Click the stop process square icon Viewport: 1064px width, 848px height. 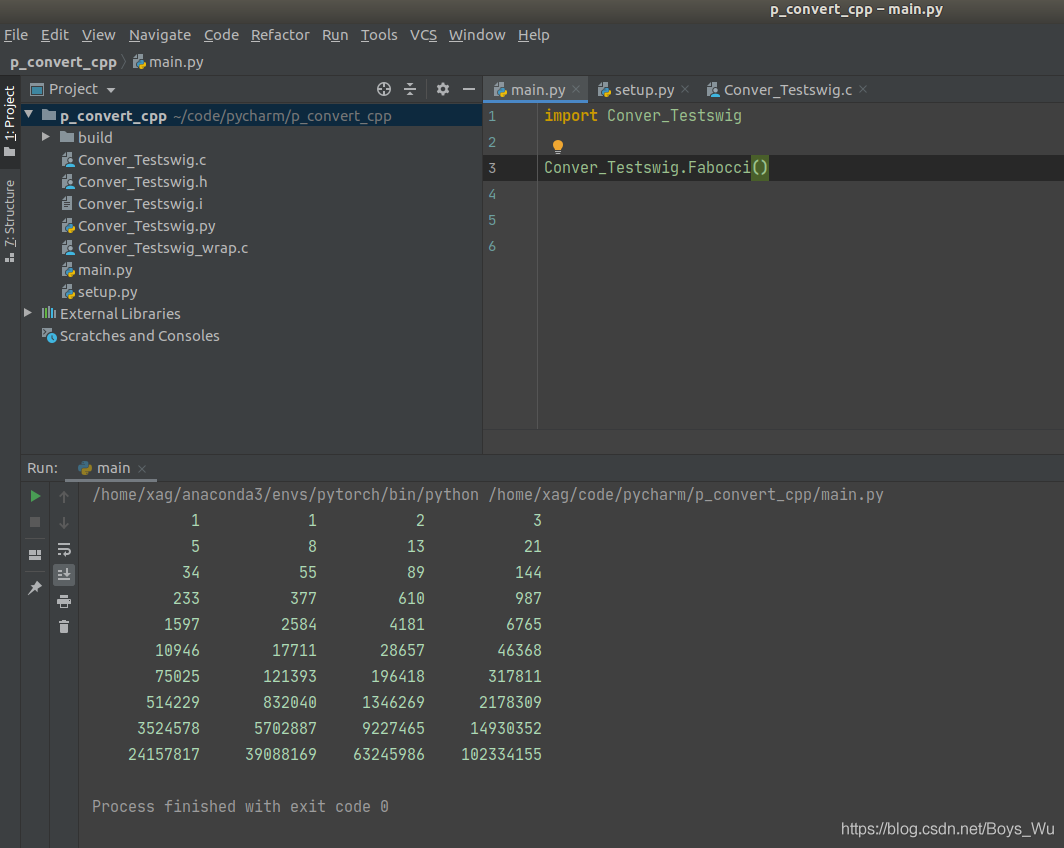(x=35, y=522)
